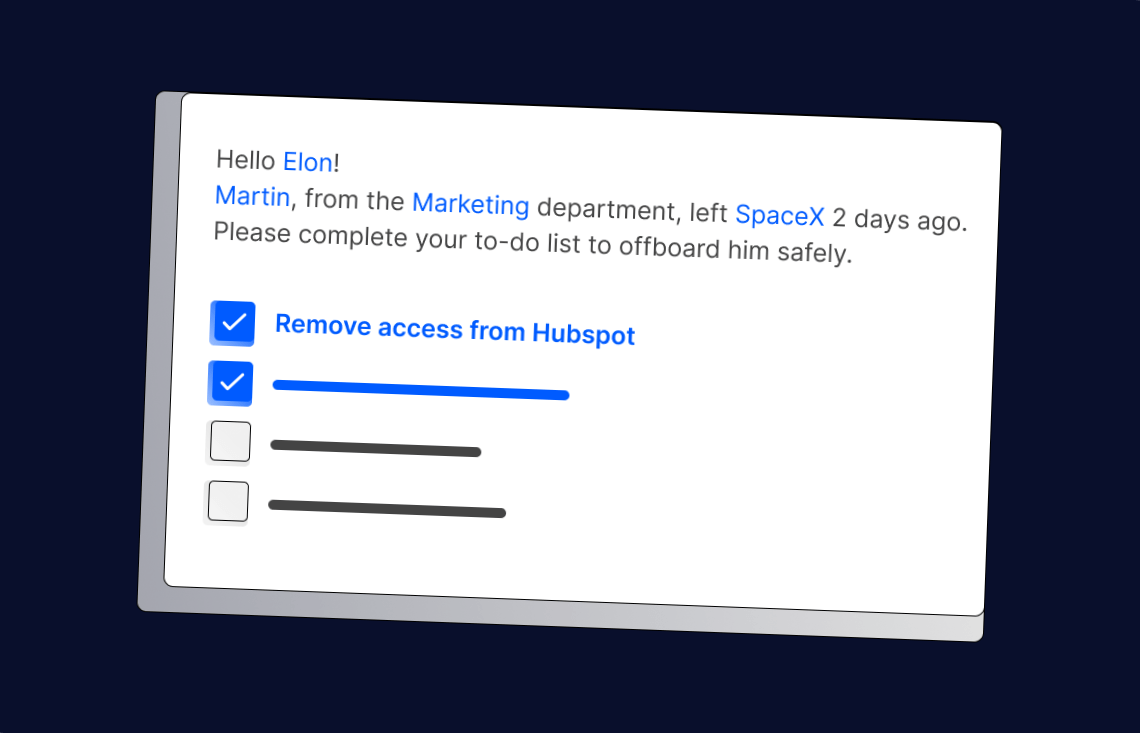Select the shorter gray placeholder task bar
1140x733 pixels.
coord(376,448)
